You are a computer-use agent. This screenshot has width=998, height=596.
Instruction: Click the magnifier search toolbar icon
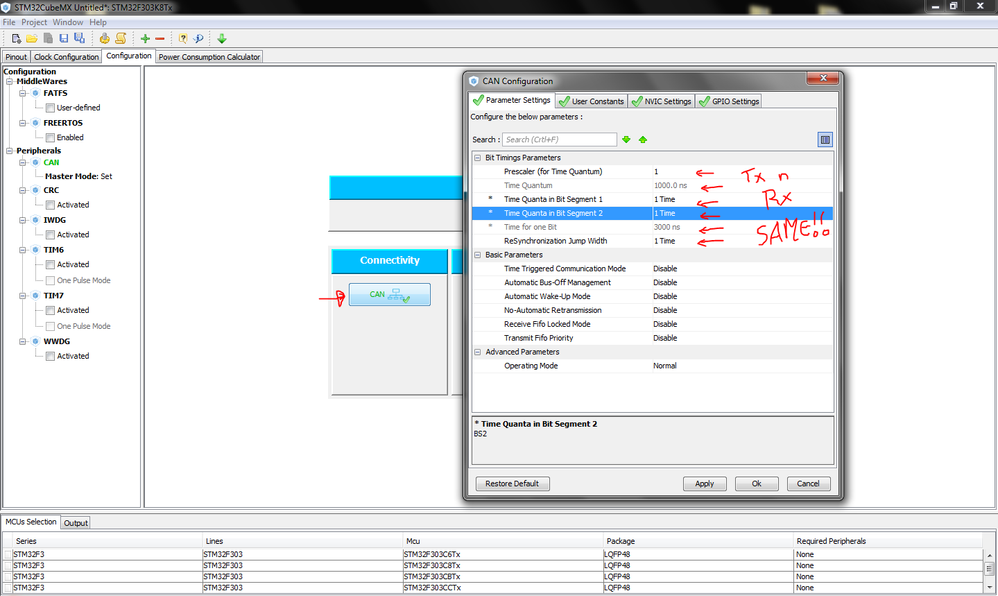199,39
